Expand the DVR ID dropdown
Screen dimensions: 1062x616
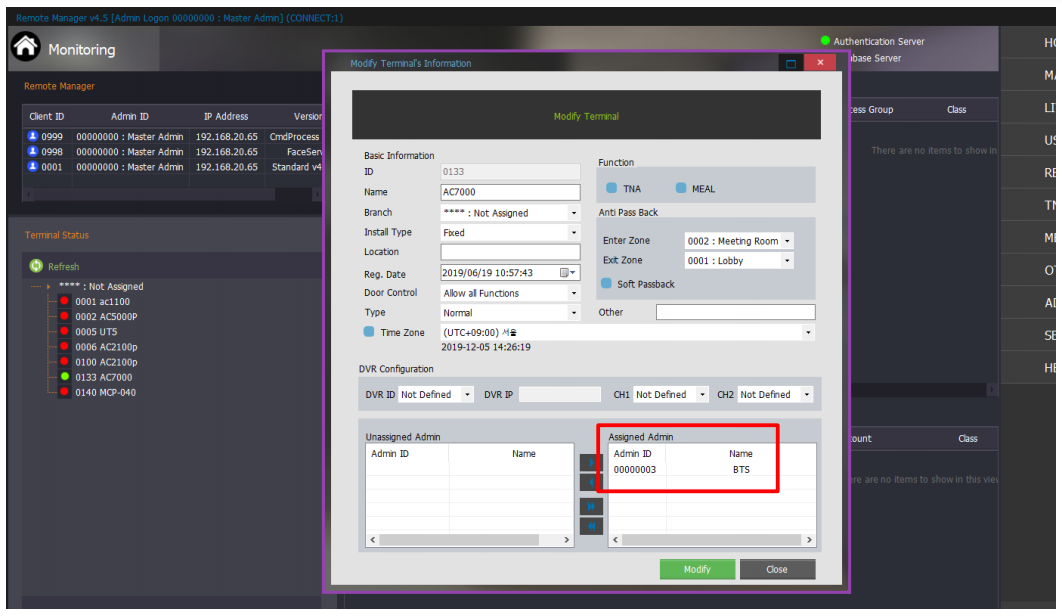466,394
